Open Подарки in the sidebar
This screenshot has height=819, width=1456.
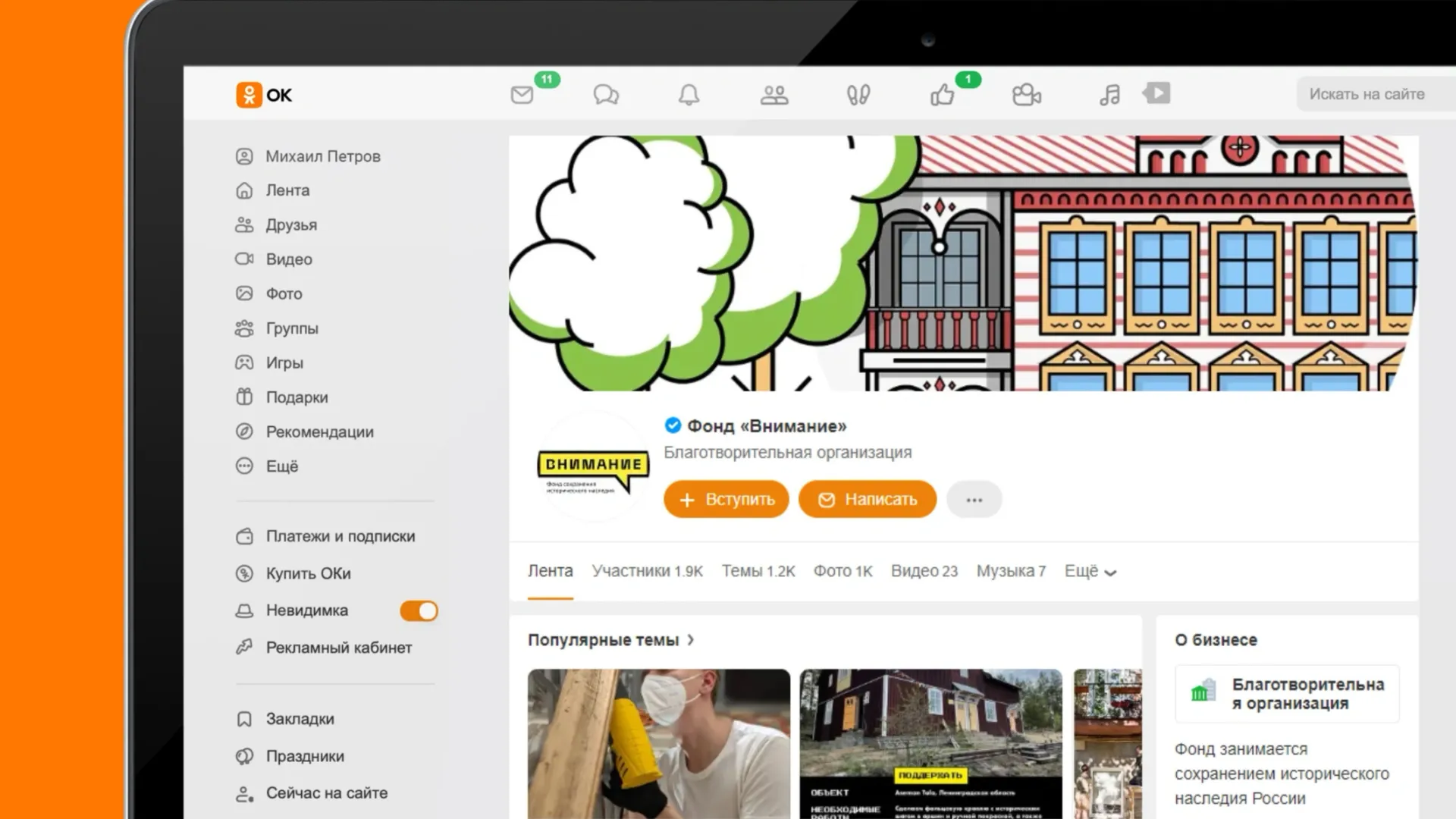coord(282,397)
